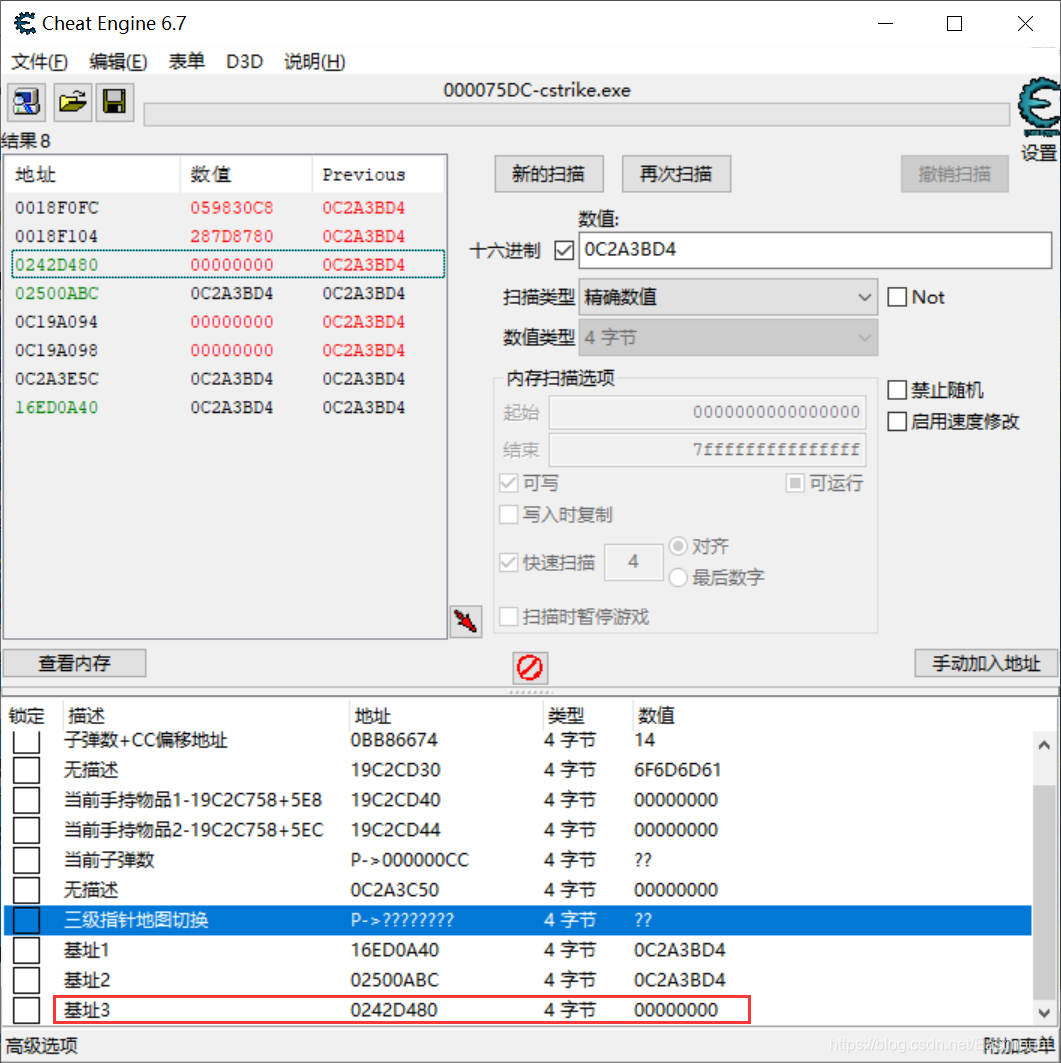Select the 基址2 description
1061x1063 pixels.
[87, 980]
